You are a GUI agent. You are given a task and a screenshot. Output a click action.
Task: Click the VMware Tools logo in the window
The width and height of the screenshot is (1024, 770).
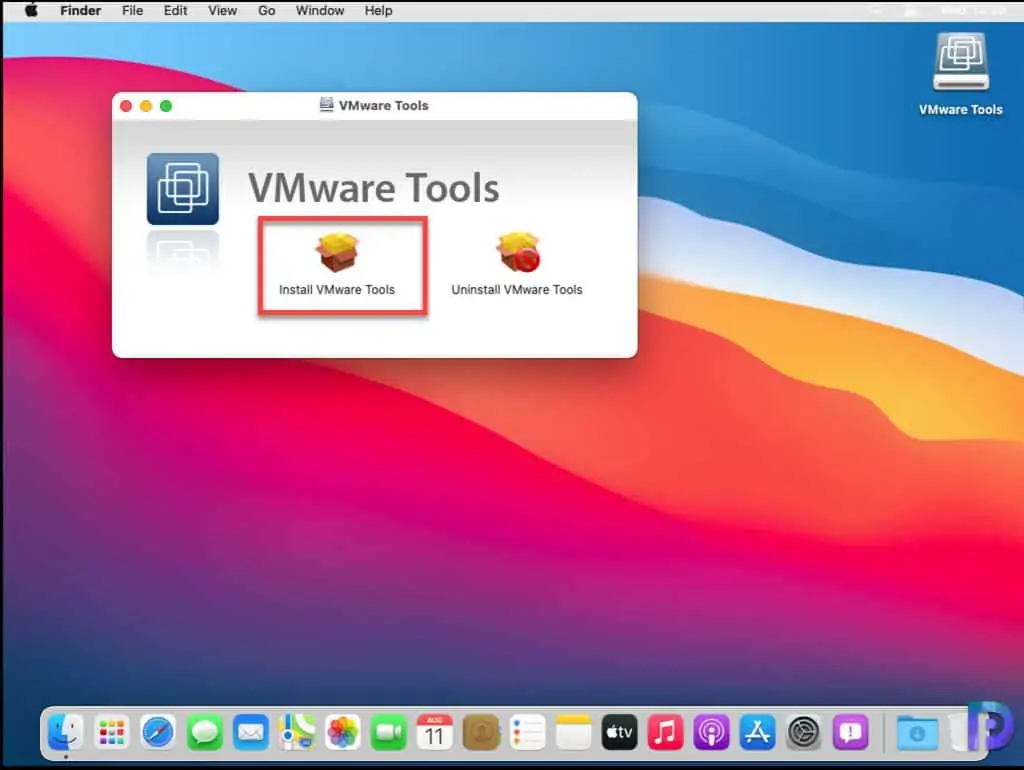coord(183,189)
